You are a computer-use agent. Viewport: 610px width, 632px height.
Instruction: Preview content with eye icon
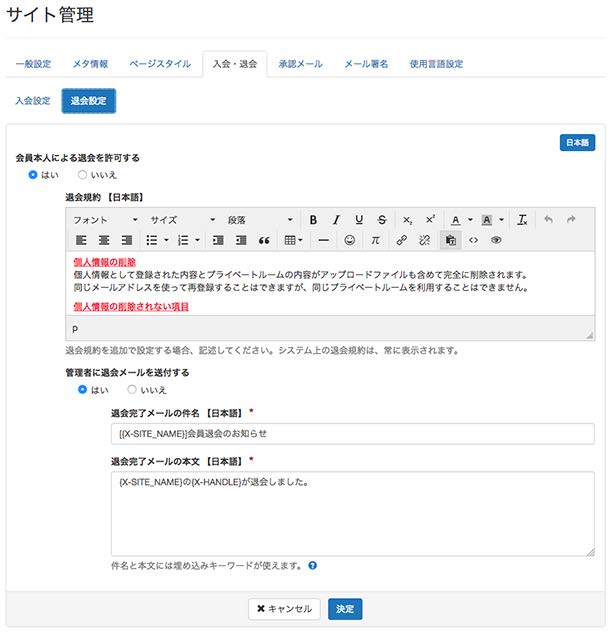tap(496, 240)
